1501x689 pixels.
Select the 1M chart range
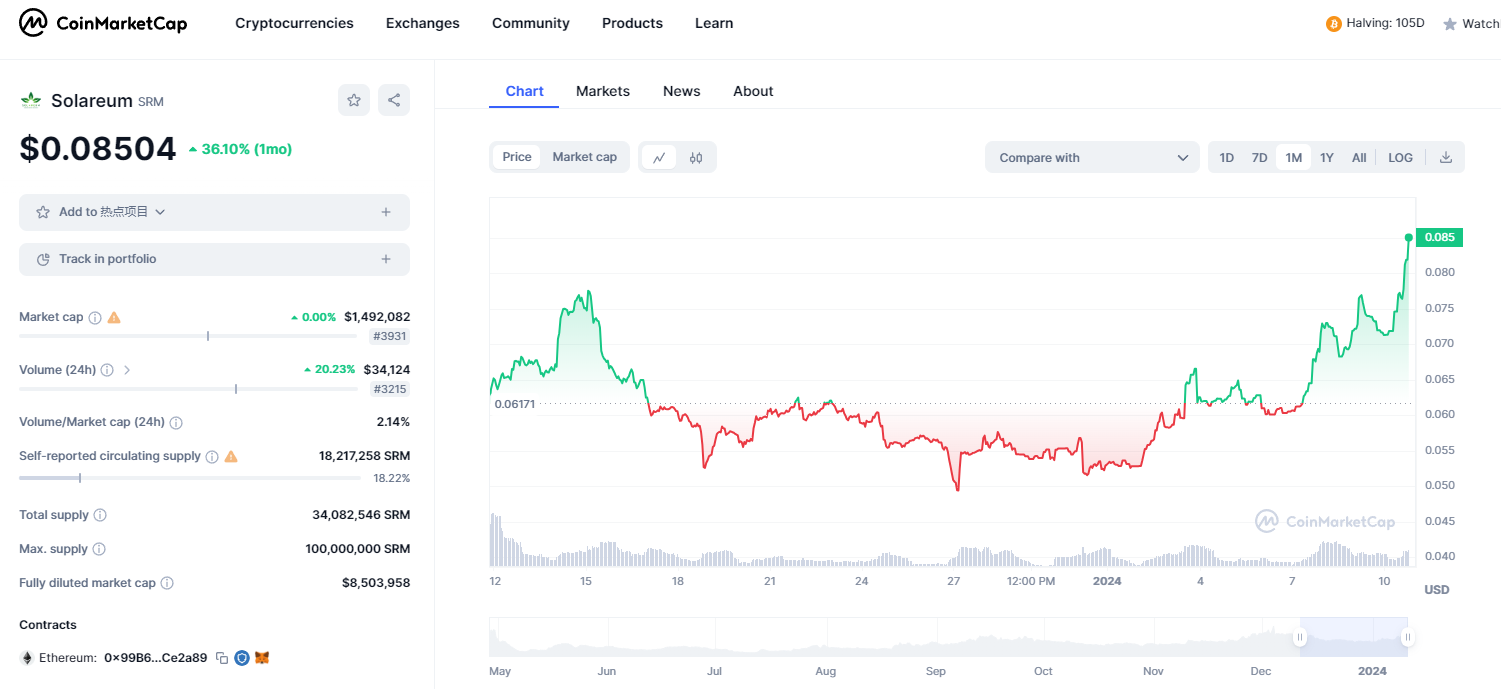point(1294,158)
